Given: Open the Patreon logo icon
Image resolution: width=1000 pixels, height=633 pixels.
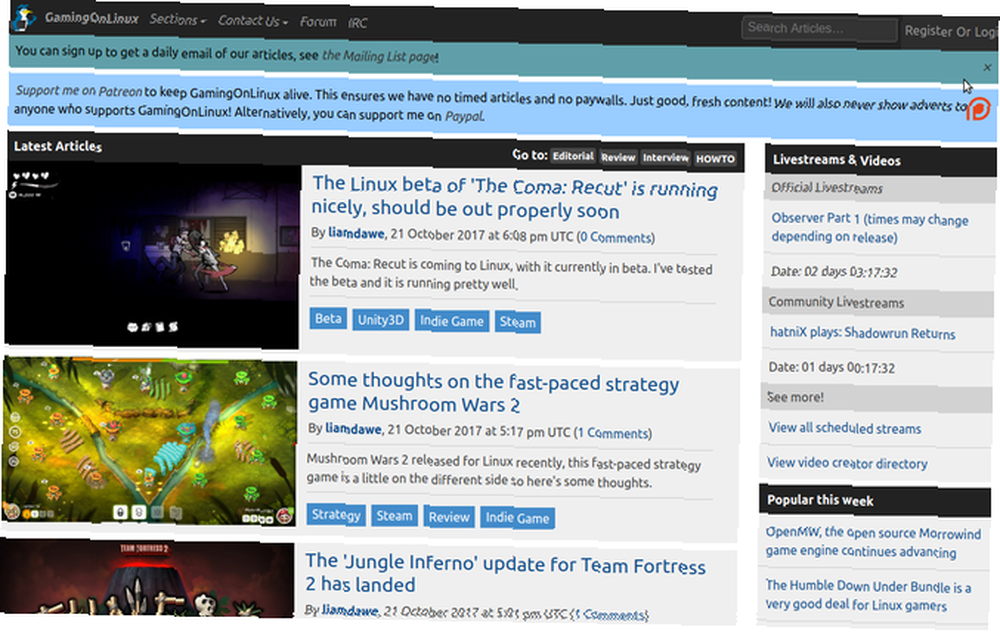Looking at the screenshot, I should (978, 109).
